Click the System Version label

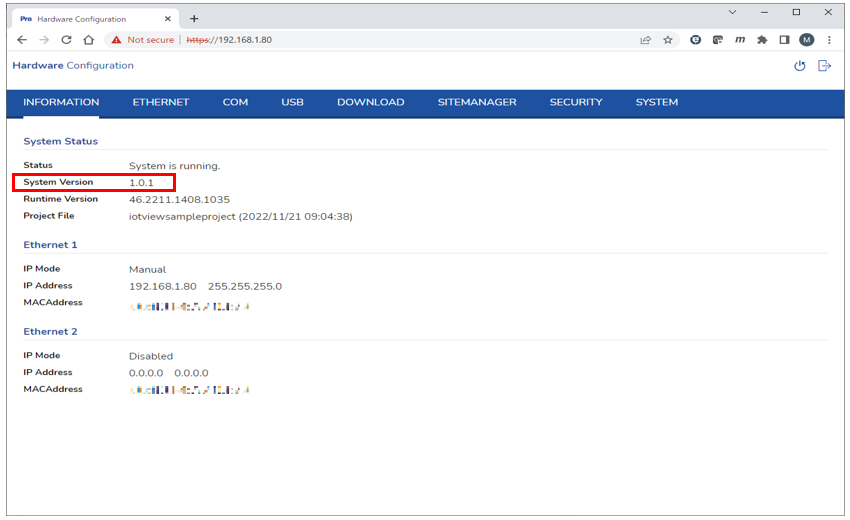58,182
